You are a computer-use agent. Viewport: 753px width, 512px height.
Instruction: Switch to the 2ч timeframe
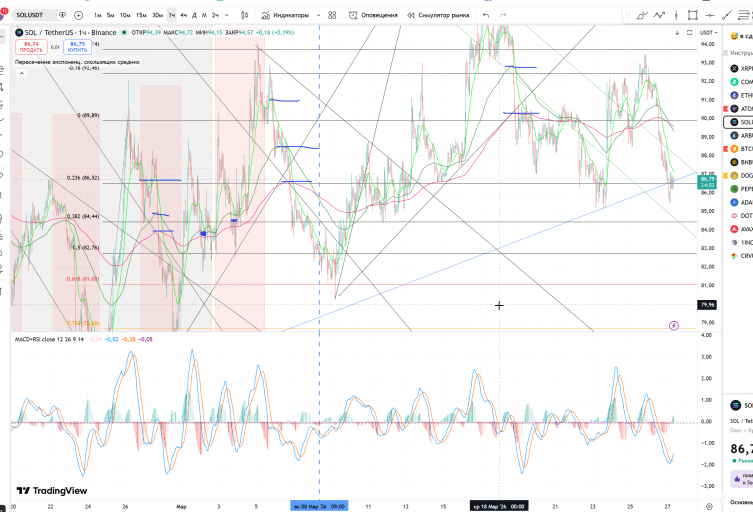[x=215, y=15]
